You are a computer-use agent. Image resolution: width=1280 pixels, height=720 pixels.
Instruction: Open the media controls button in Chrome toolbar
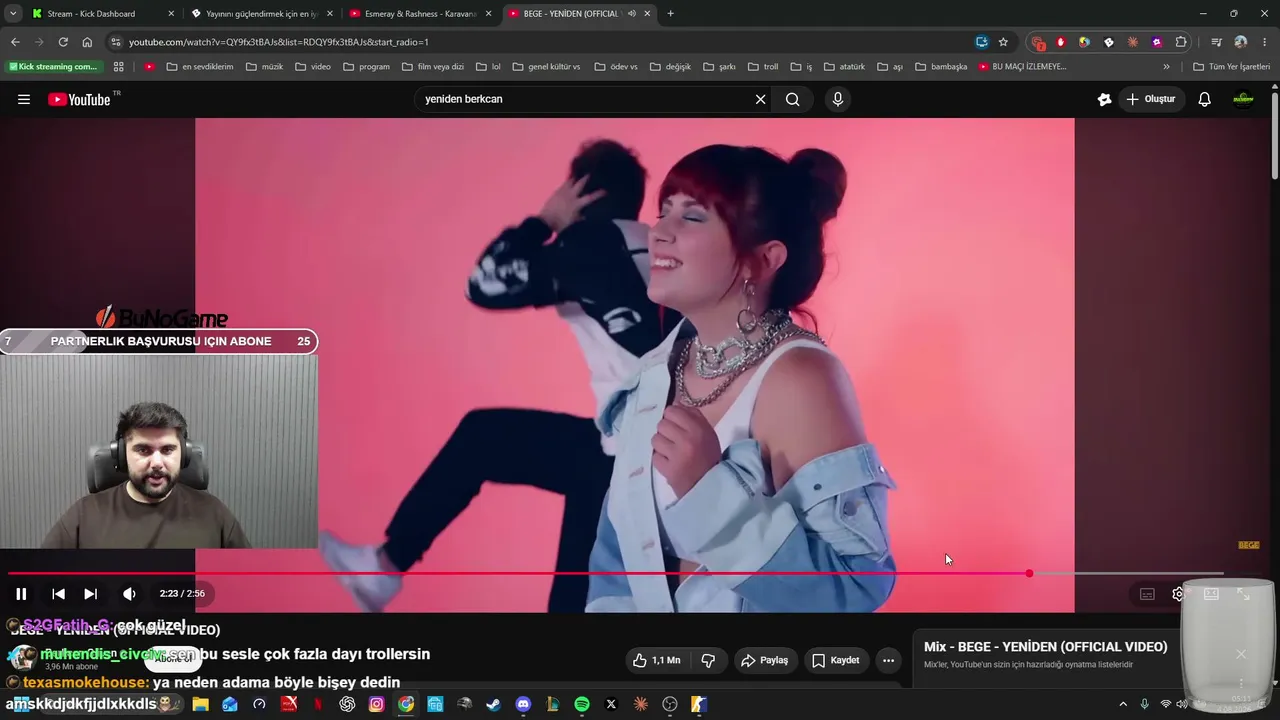click(x=1216, y=42)
